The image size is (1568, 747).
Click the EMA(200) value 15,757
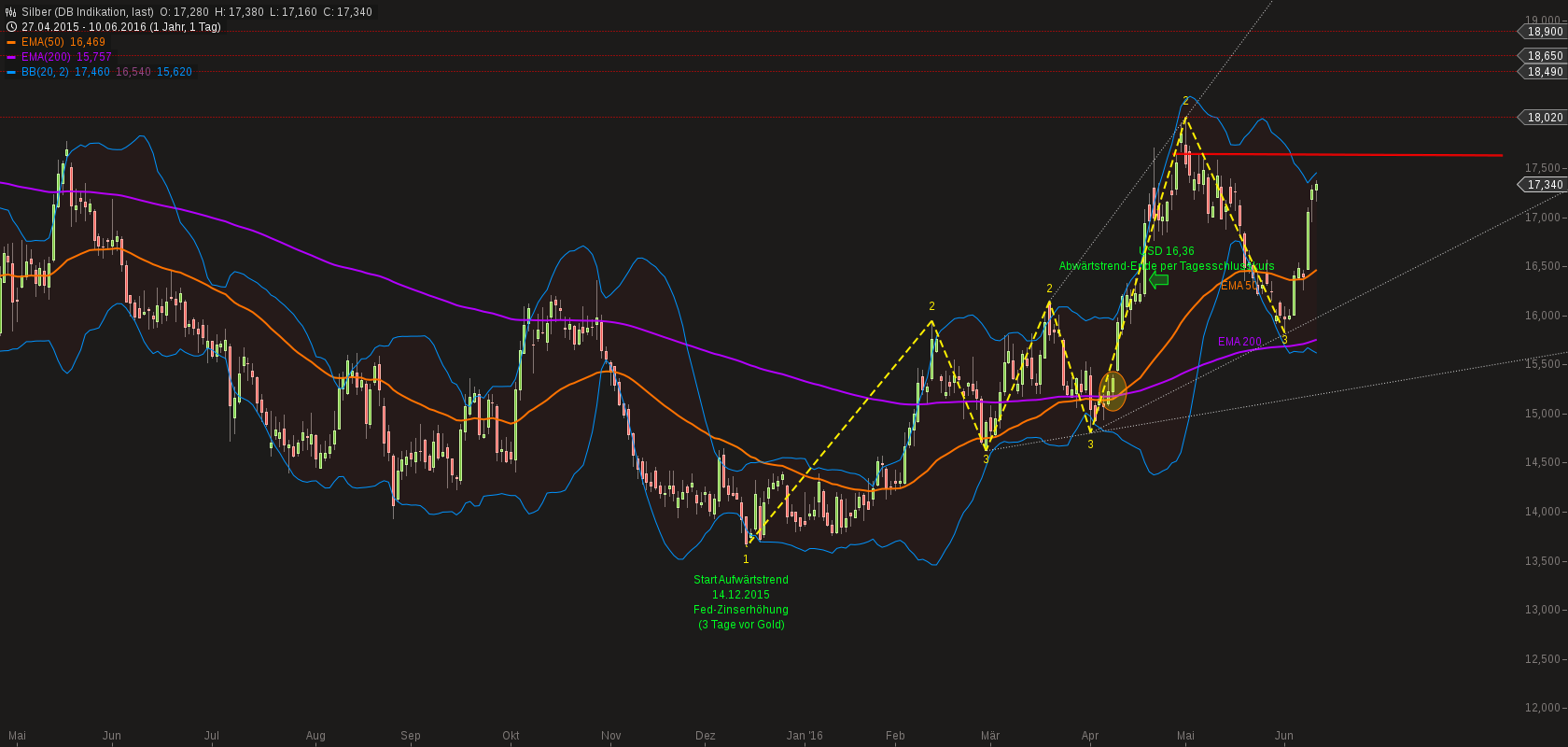point(94,57)
